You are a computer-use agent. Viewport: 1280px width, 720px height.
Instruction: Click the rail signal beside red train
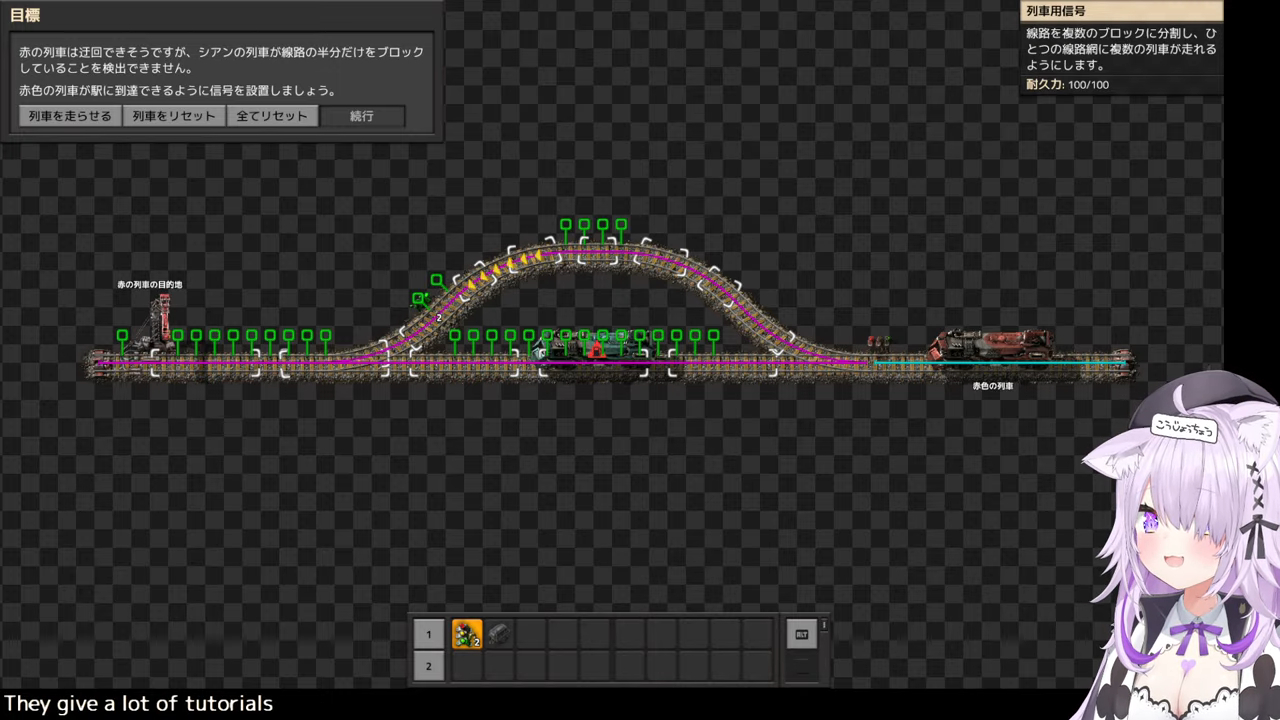click(x=878, y=342)
